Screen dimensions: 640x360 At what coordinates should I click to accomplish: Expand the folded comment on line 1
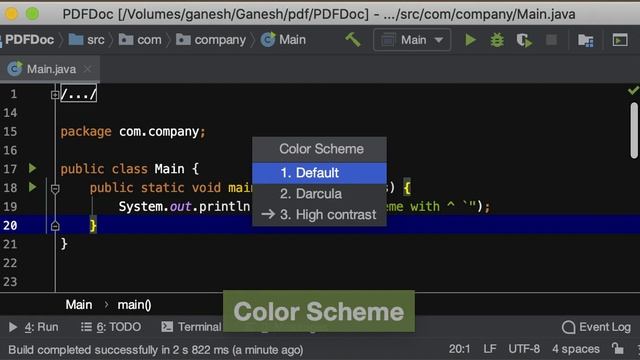point(55,95)
